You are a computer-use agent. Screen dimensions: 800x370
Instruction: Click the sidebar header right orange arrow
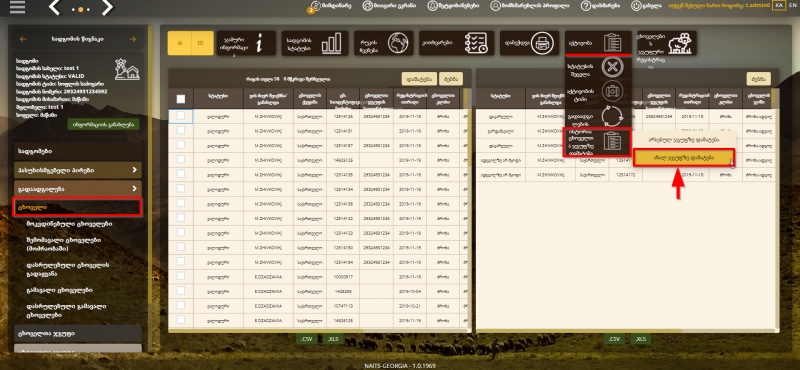point(133,39)
